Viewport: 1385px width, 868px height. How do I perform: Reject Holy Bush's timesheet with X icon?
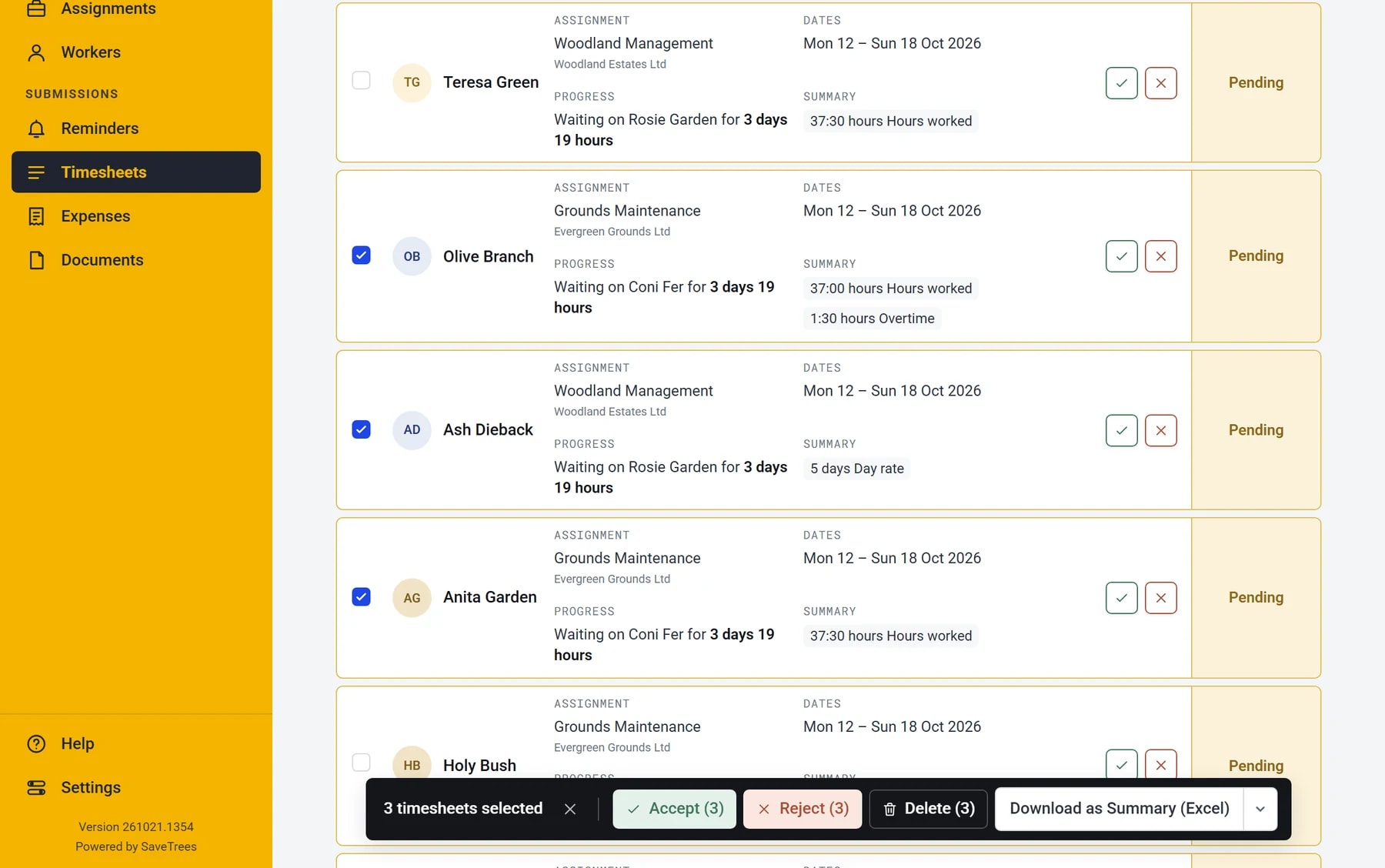click(1160, 765)
